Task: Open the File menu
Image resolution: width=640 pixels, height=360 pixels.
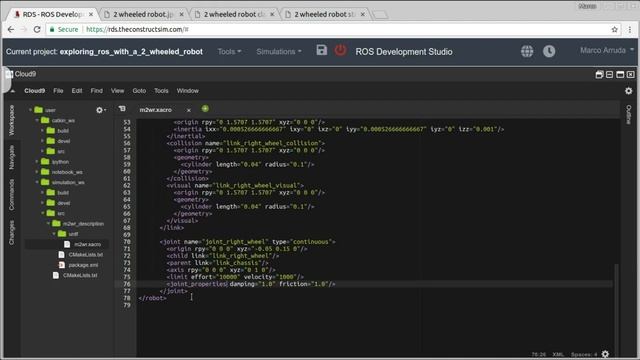Action: pyautogui.click(x=58, y=91)
